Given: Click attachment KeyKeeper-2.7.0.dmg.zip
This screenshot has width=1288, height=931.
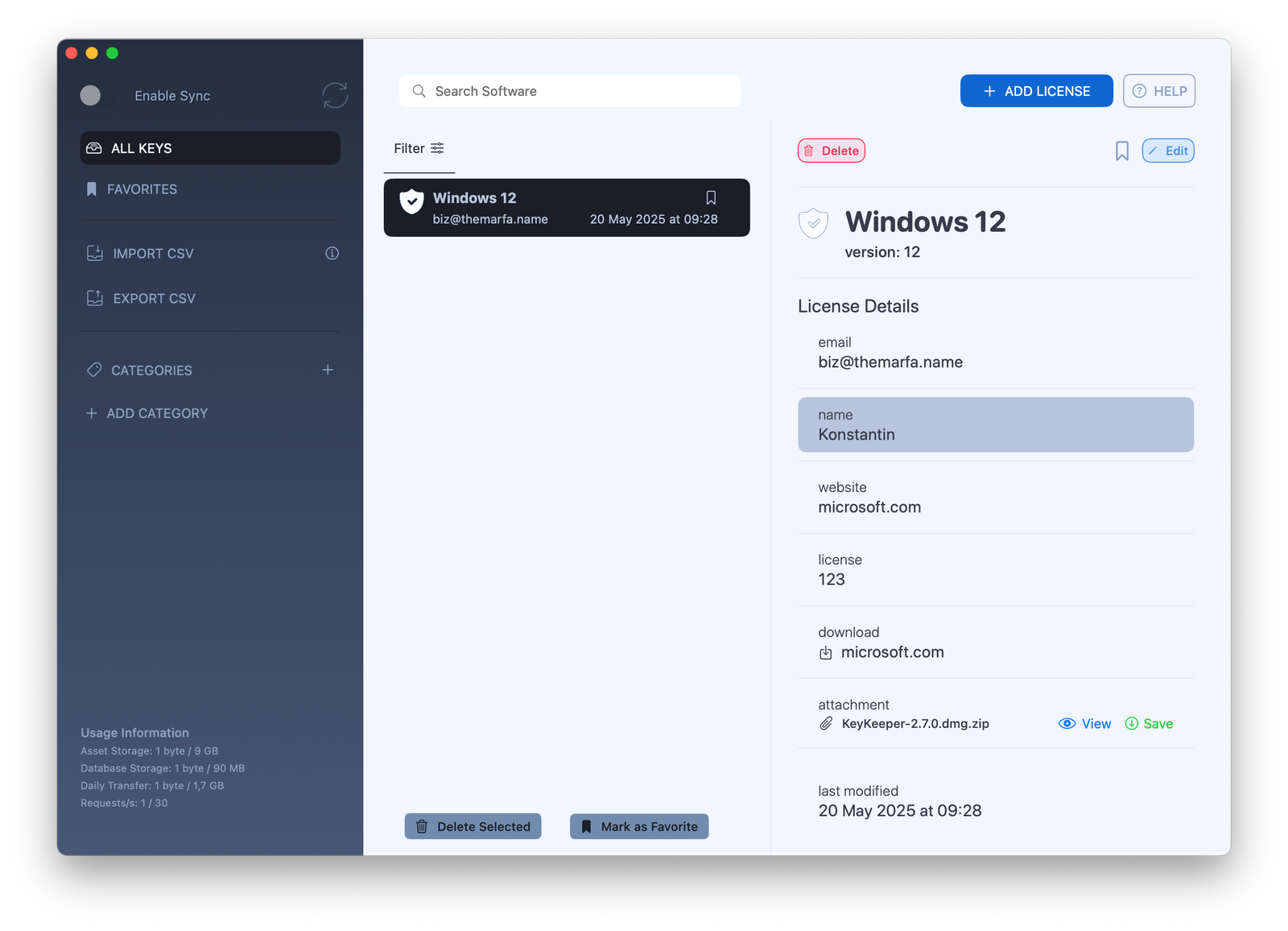Looking at the screenshot, I should pyautogui.click(x=915, y=724).
